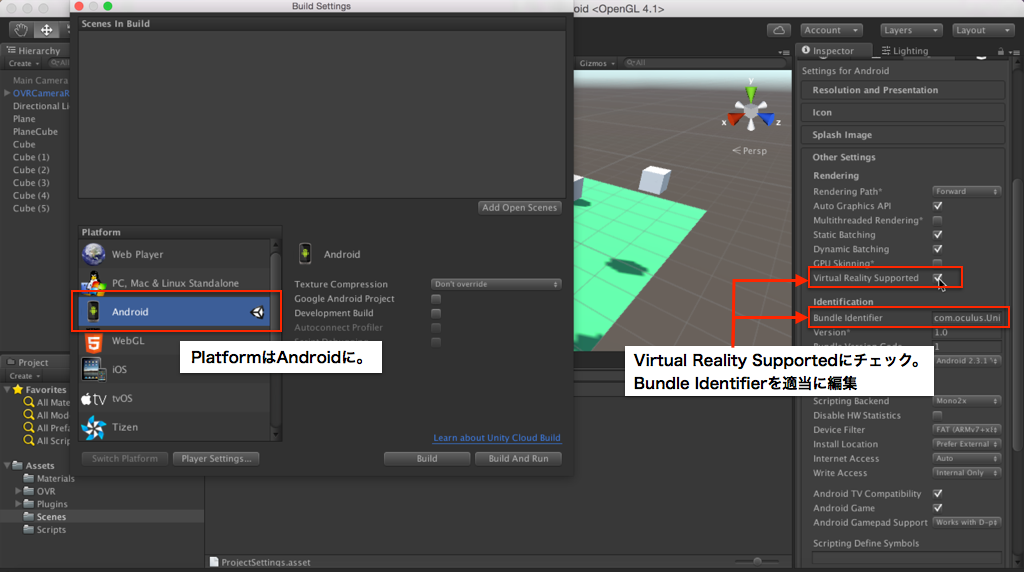Open the Rendering Path dropdown
Viewport: 1024px width, 572px height.
click(x=967, y=191)
